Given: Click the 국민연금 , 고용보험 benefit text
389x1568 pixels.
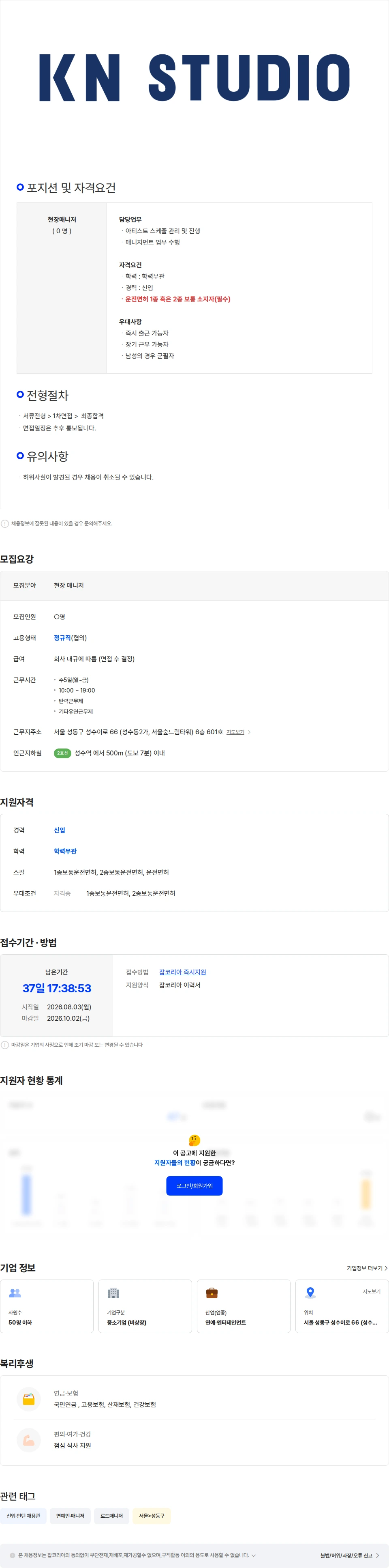Looking at the screenshot, I should click(x=105, y=1404).
